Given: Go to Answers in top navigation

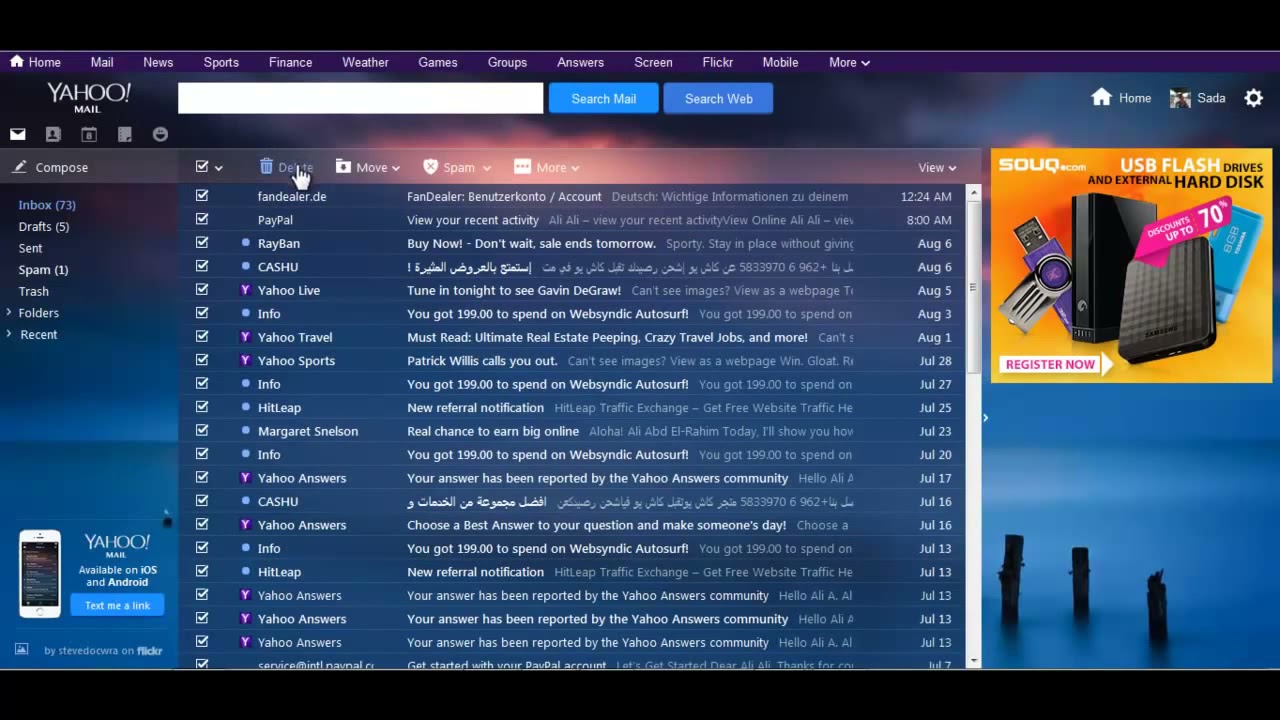Looking at the screenshot, I should point(580,62).
